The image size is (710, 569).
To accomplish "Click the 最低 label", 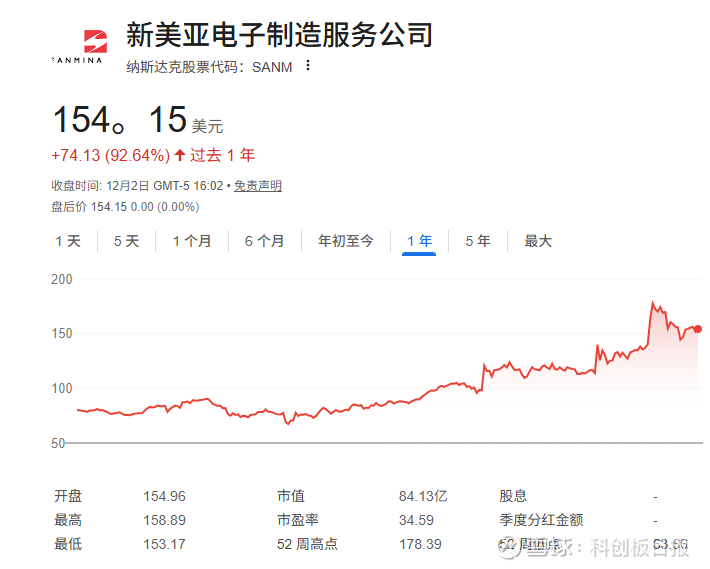I will tap(68, 544).
